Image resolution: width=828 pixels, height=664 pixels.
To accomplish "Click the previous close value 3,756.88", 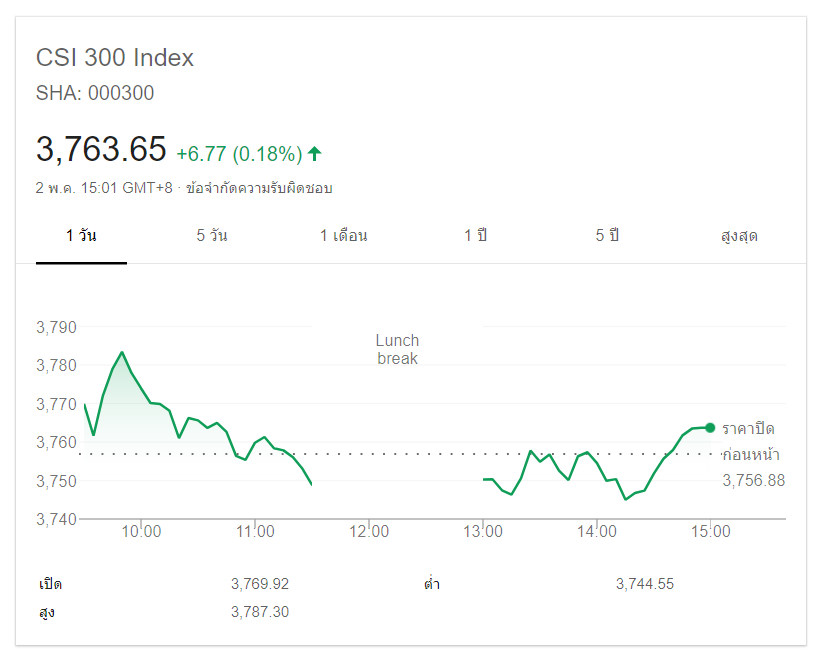I will pyautogui.click(x=753, y=481).
